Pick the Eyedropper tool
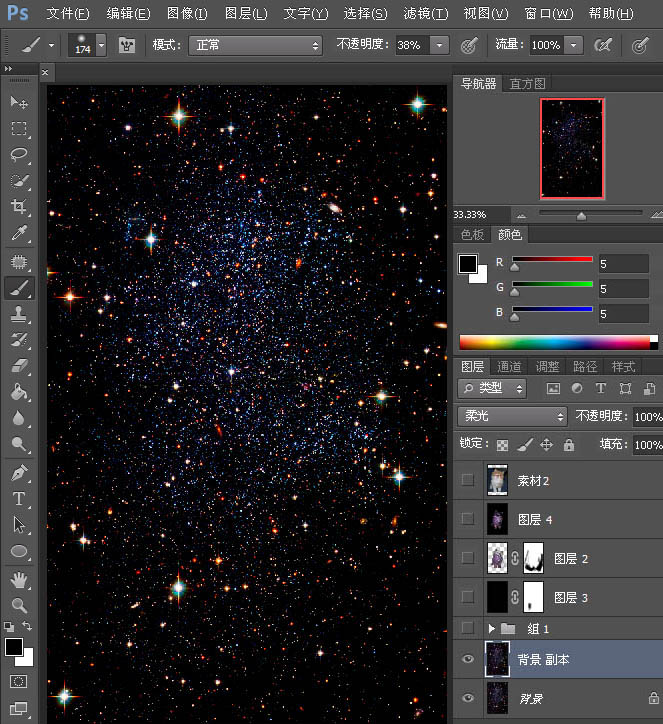Viewport: 663px width, 724px height. (18, 234)
